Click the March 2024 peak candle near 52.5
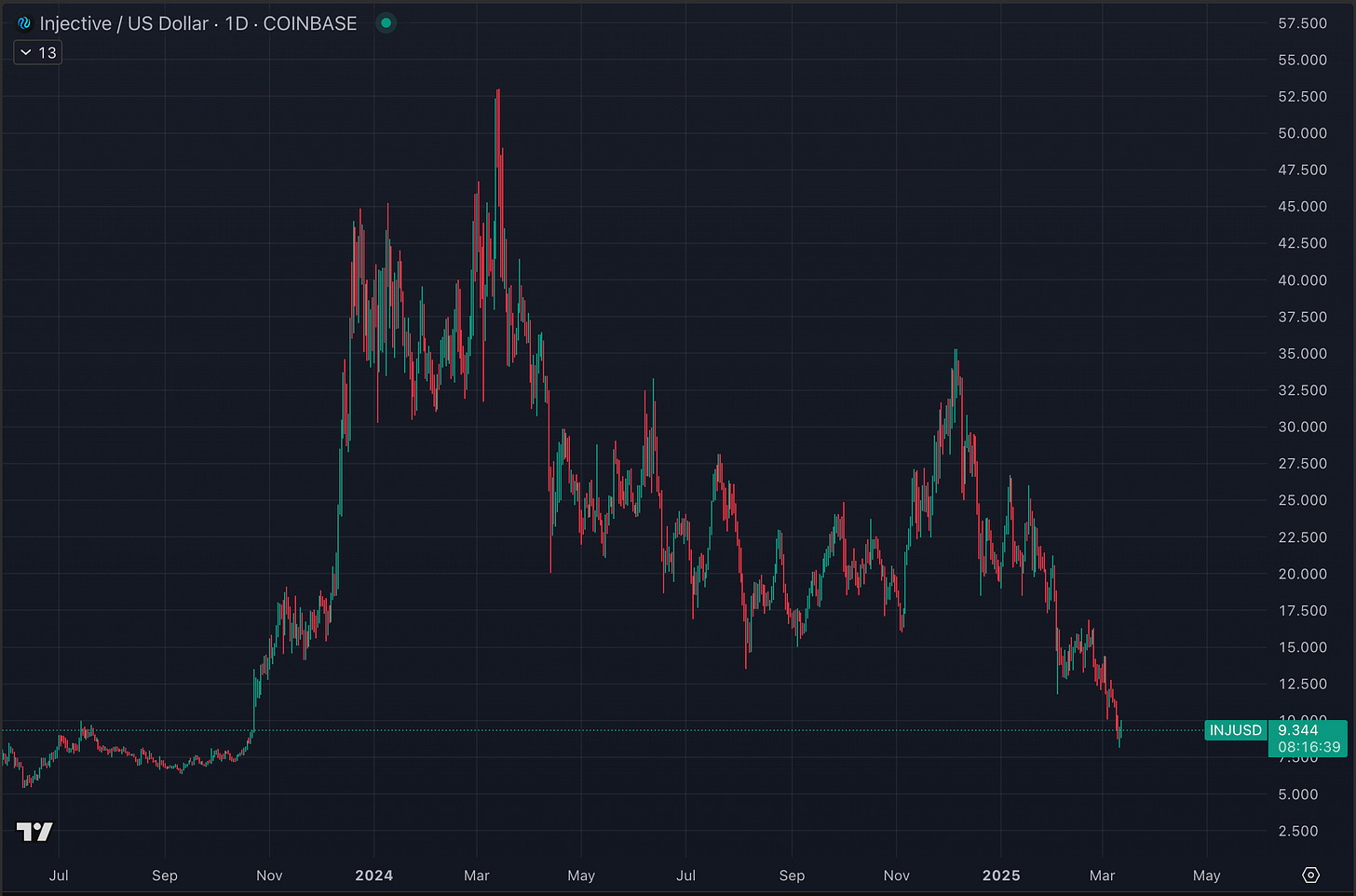The height and width of the screenshot is (896, 1356). click(x=498, y=149)
